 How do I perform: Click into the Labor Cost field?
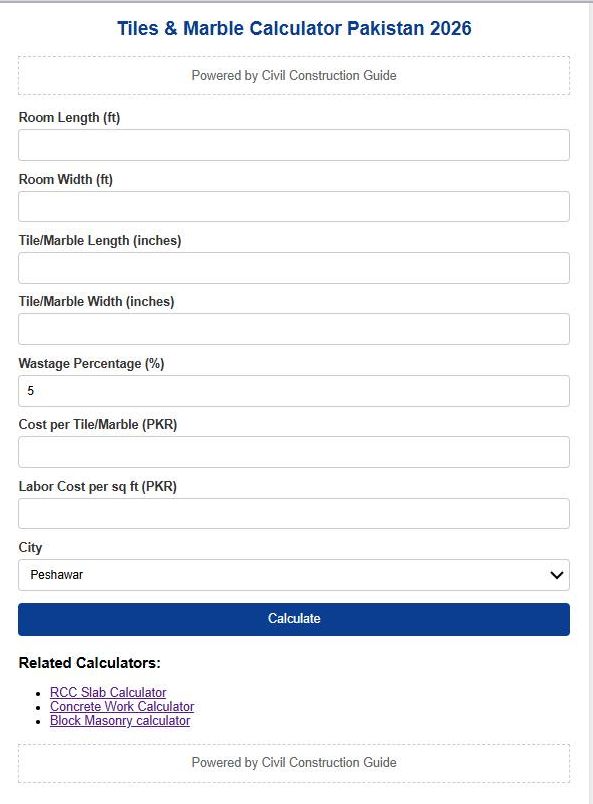[x=293, y=513]
